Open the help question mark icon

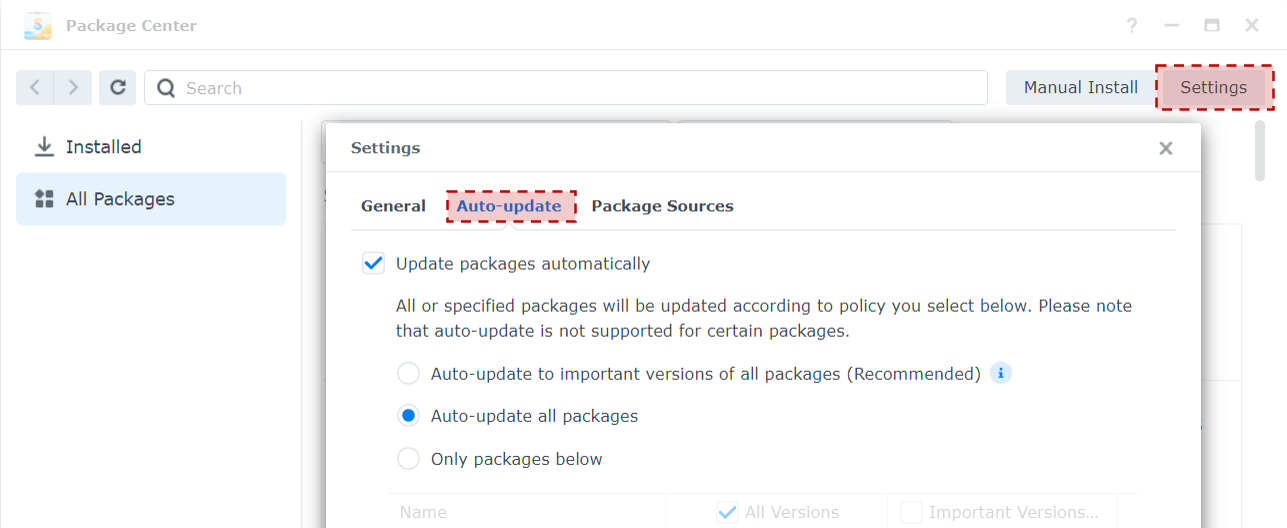tap(1132, 25)
